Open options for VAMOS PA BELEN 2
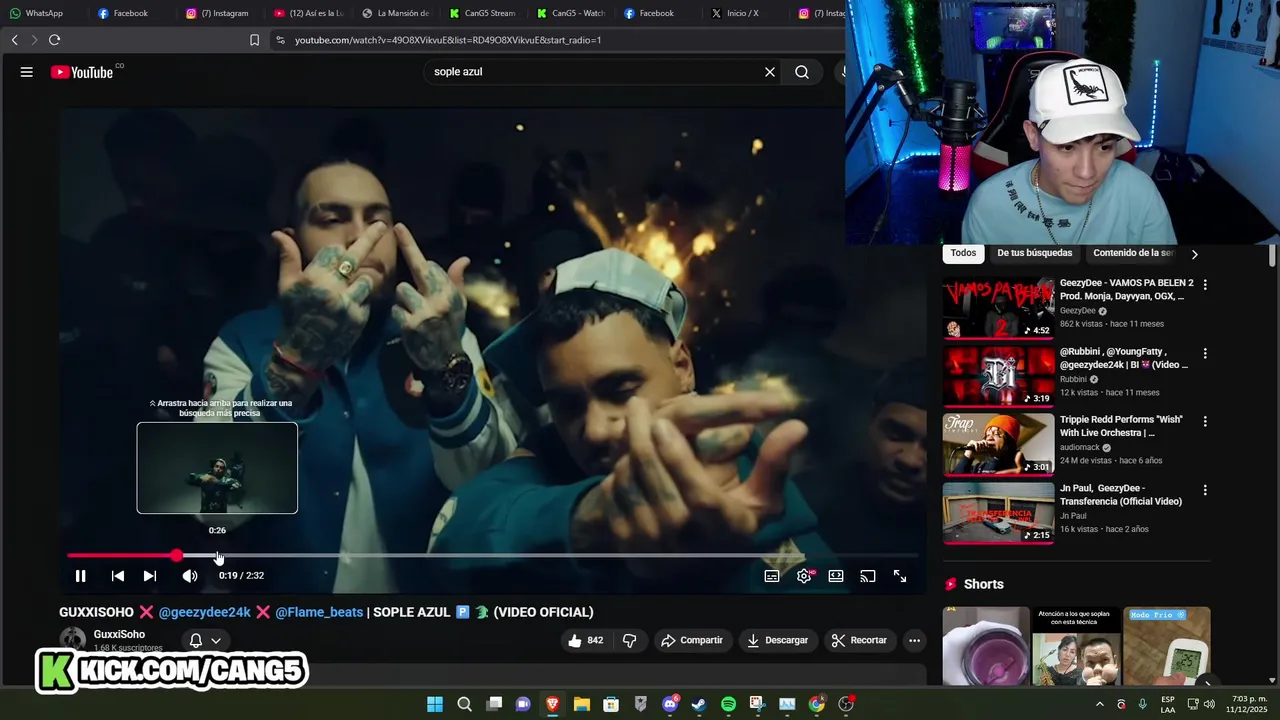This screenshot has width=1280, height=720. (1205, 285)
